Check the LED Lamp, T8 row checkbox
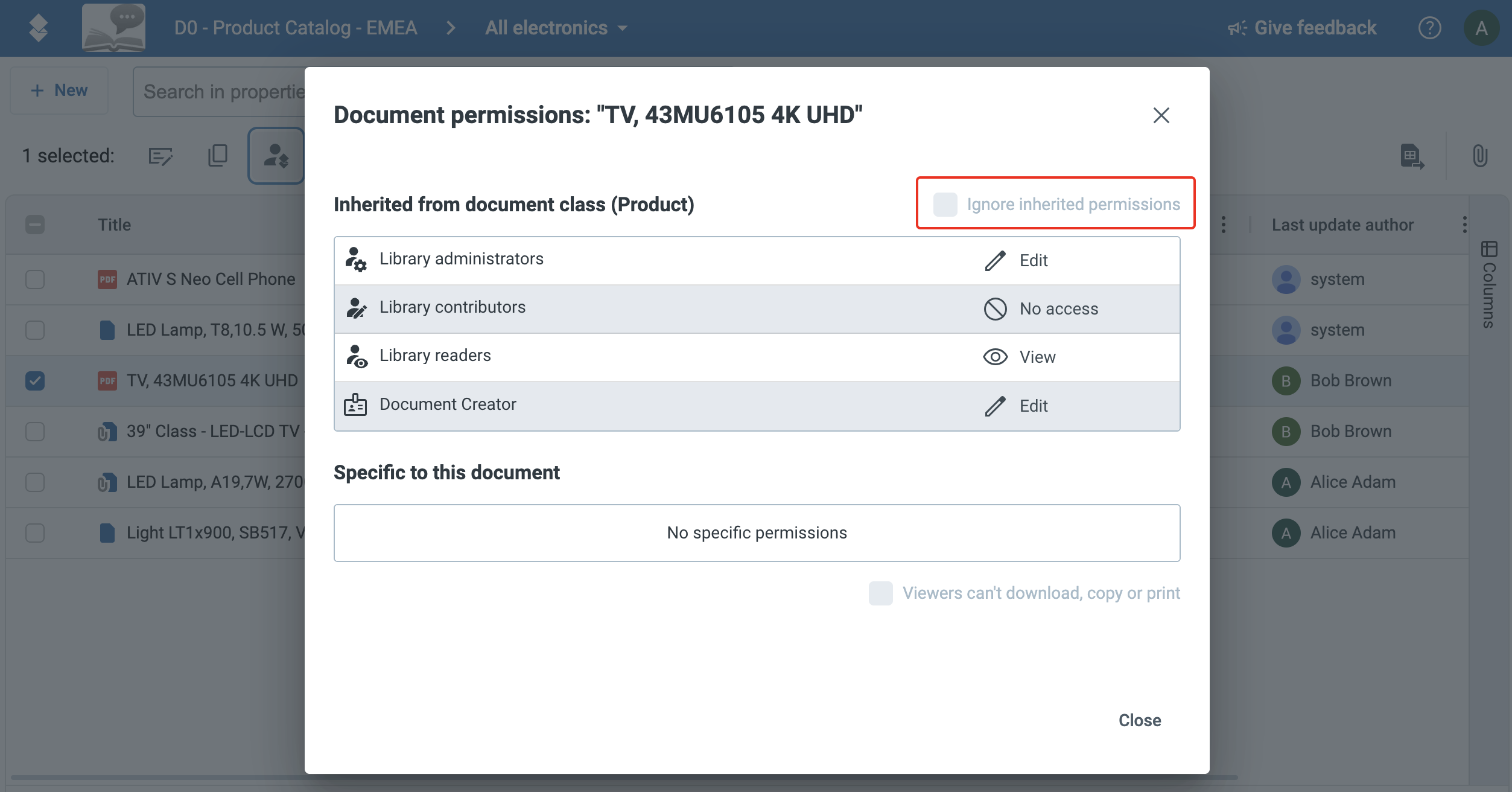 (x=35, y=330)
